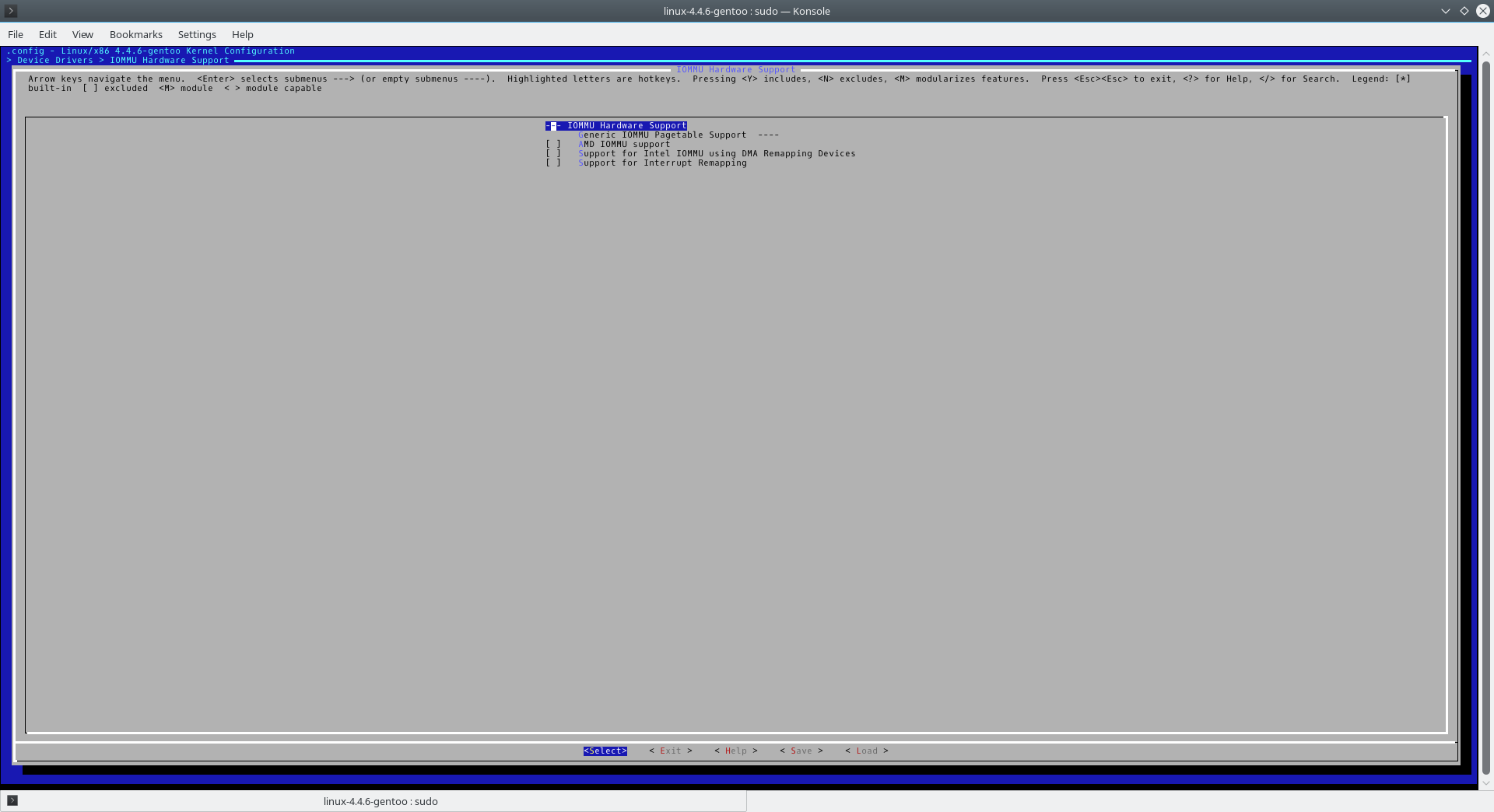Select the Generic IOMMU Pagetable Support entry
Image resolution: width=1494 pixels, height=812 pixels.
(662, 135)
